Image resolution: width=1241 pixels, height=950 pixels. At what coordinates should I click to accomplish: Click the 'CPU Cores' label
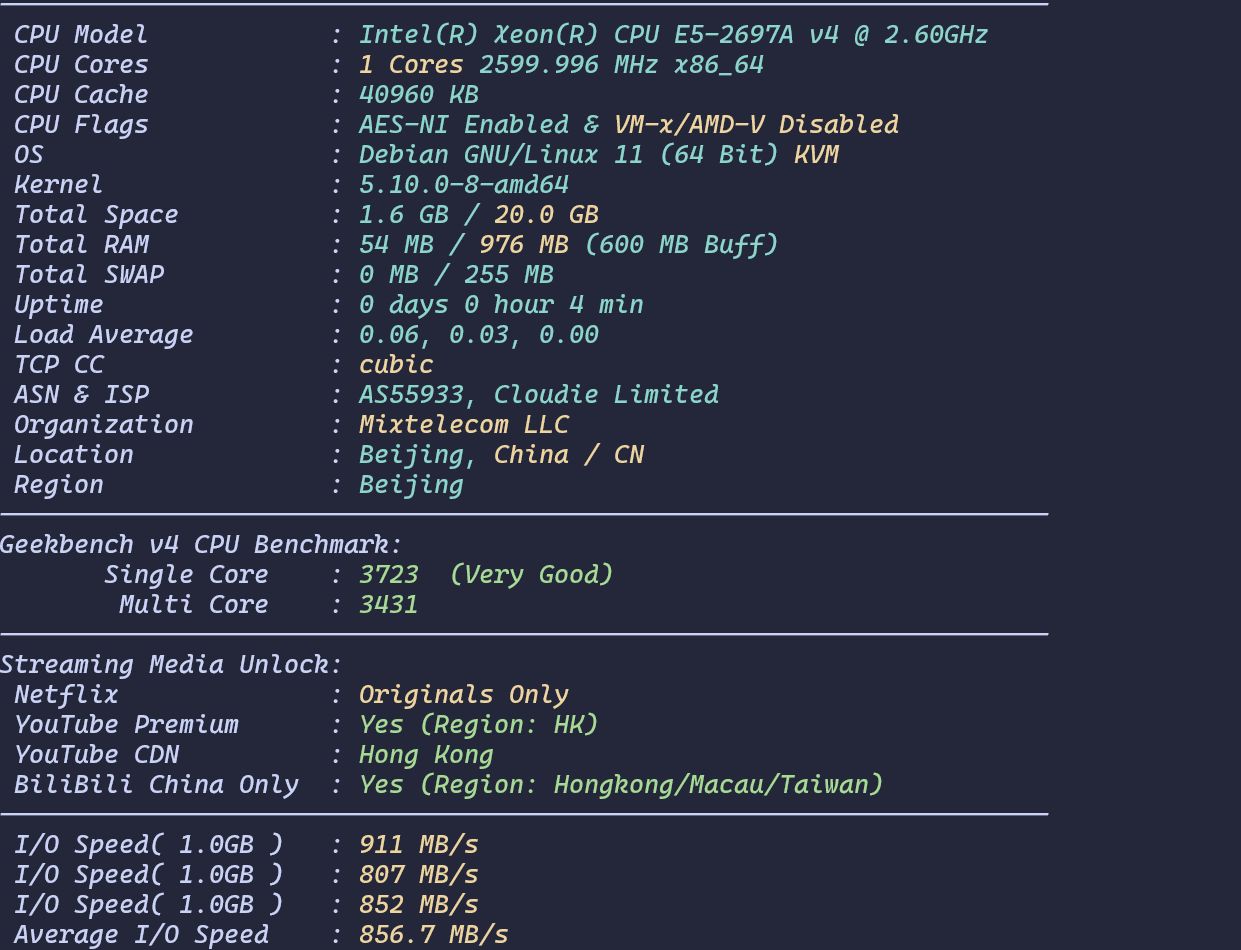[x=81, y=65]
